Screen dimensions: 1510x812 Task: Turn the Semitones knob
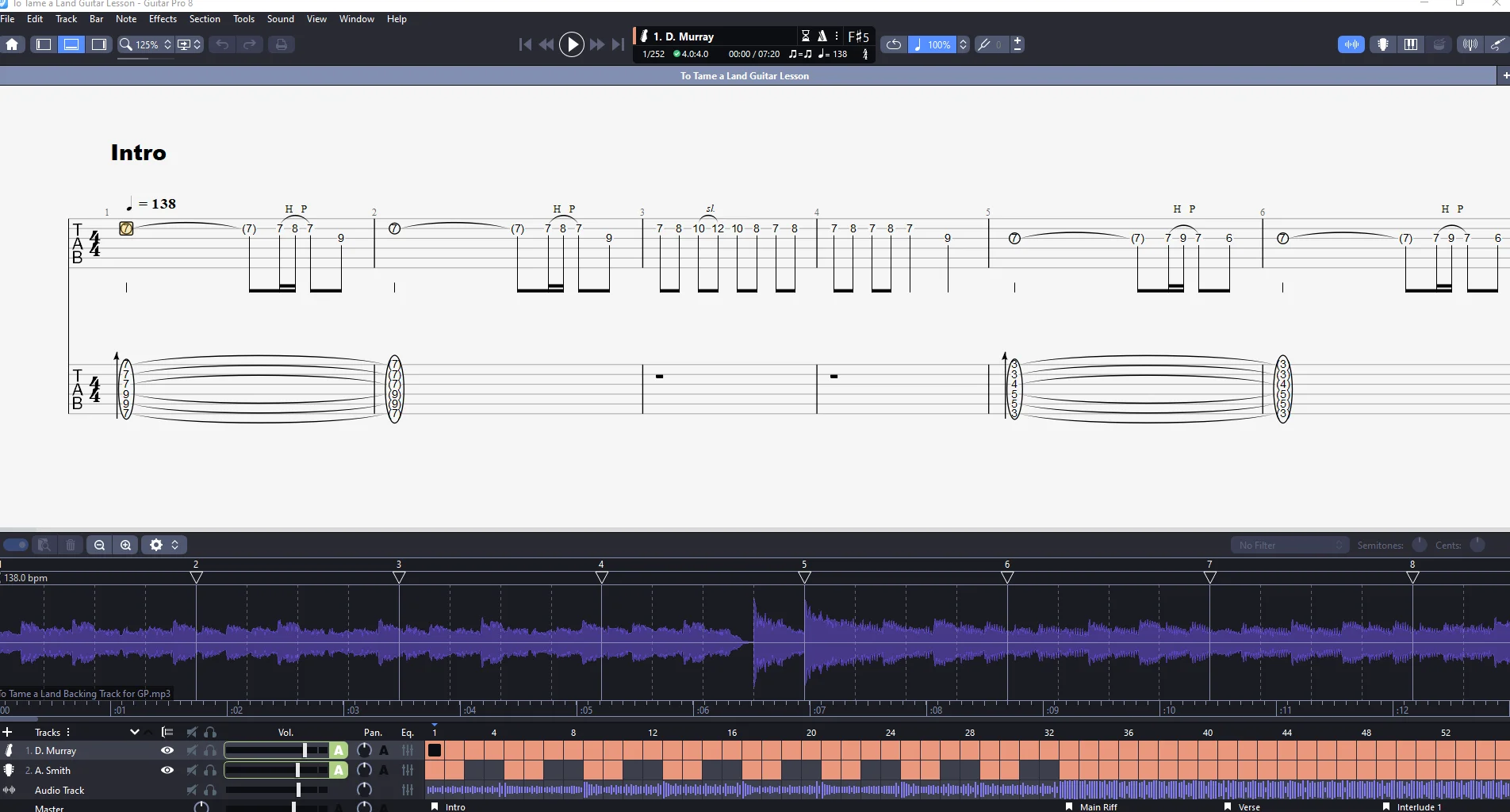click(1420, 545)
